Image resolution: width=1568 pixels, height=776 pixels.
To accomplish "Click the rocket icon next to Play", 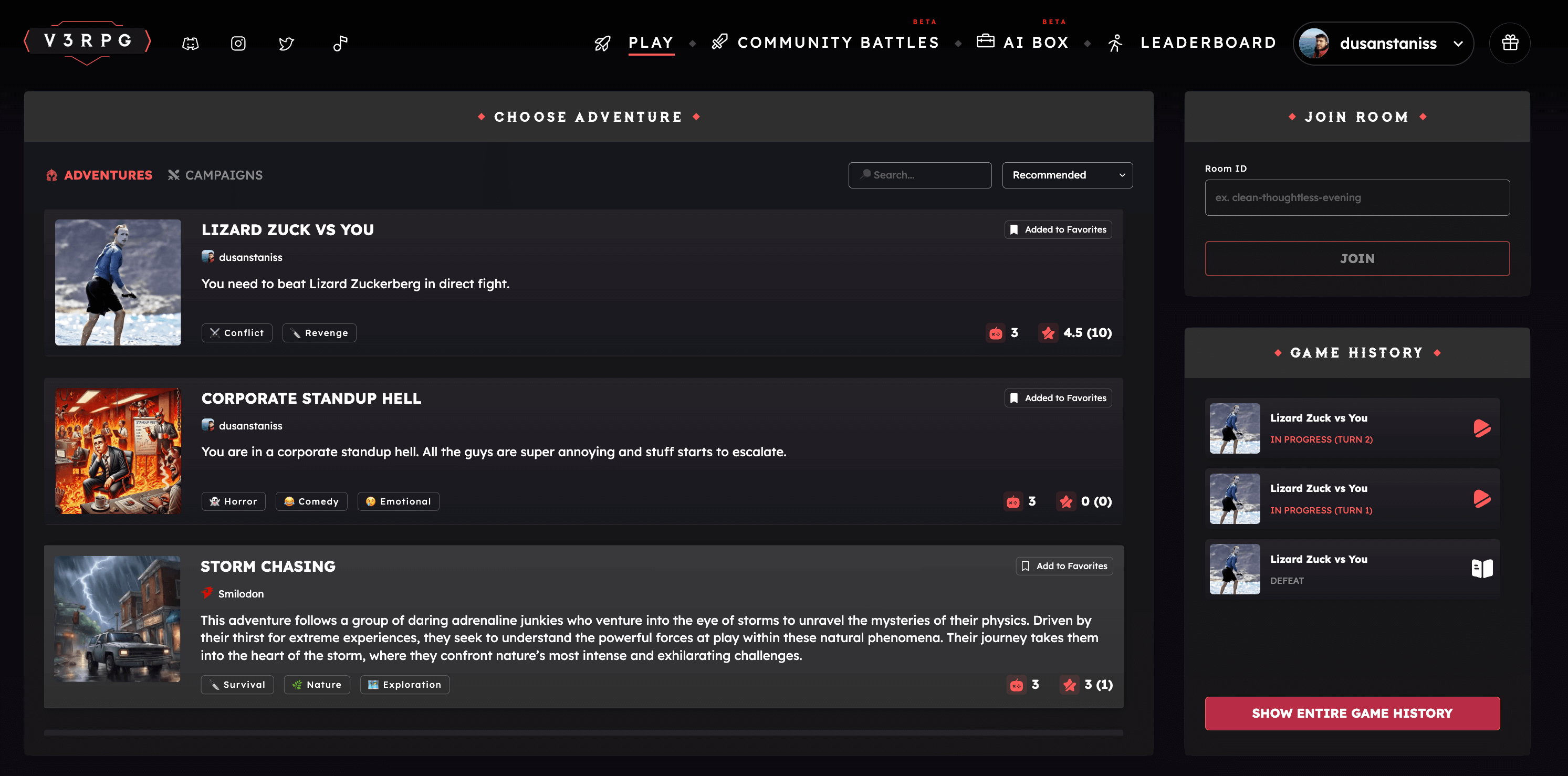I will pyautogui.click(x=603, y=43).
